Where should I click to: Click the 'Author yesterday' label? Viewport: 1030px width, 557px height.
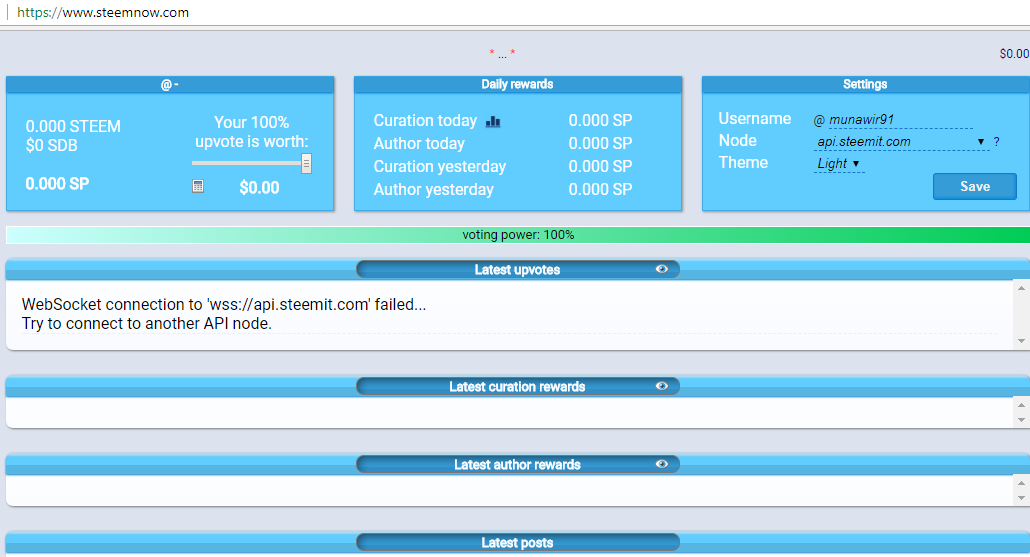434,190
